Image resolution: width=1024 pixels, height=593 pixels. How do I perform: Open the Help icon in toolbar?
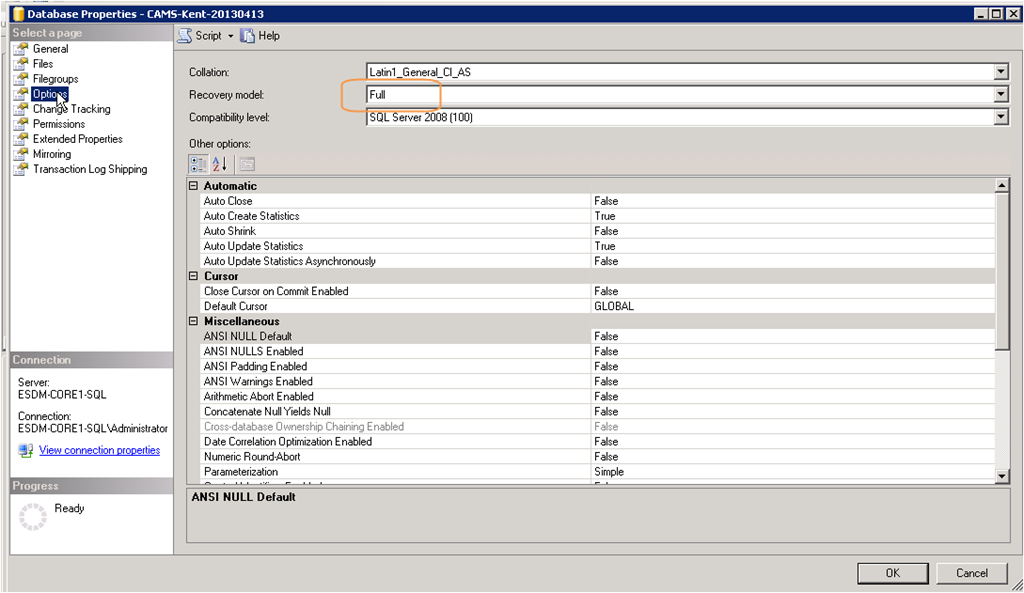pos(248,36)
